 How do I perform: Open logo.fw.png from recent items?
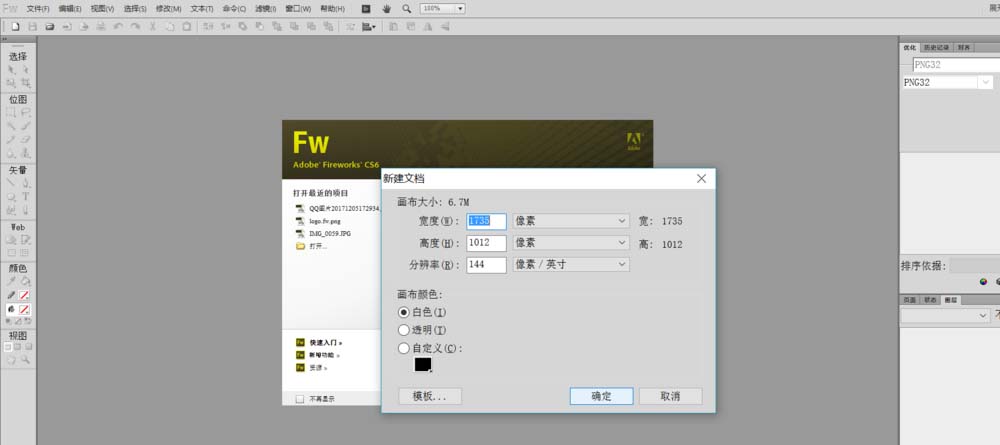point(325,221)
